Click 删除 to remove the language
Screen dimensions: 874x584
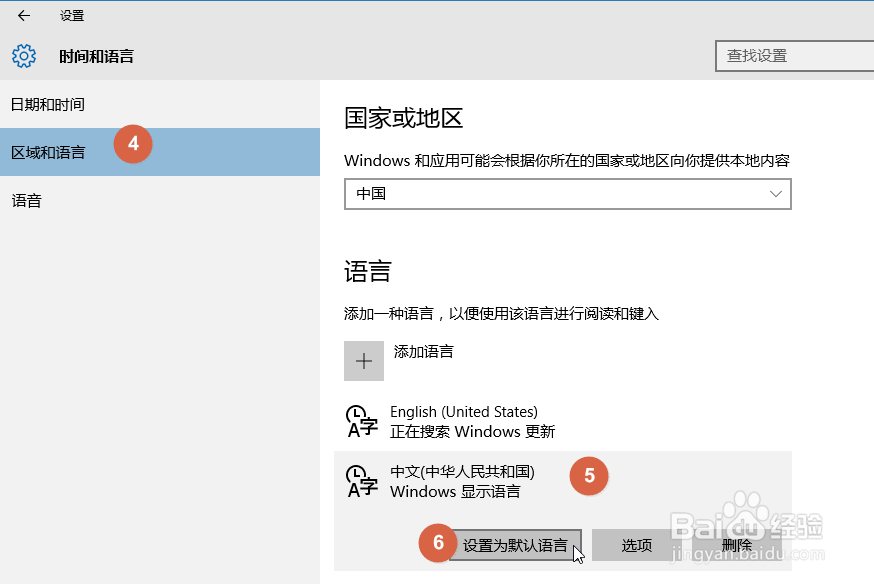[737, 545]
